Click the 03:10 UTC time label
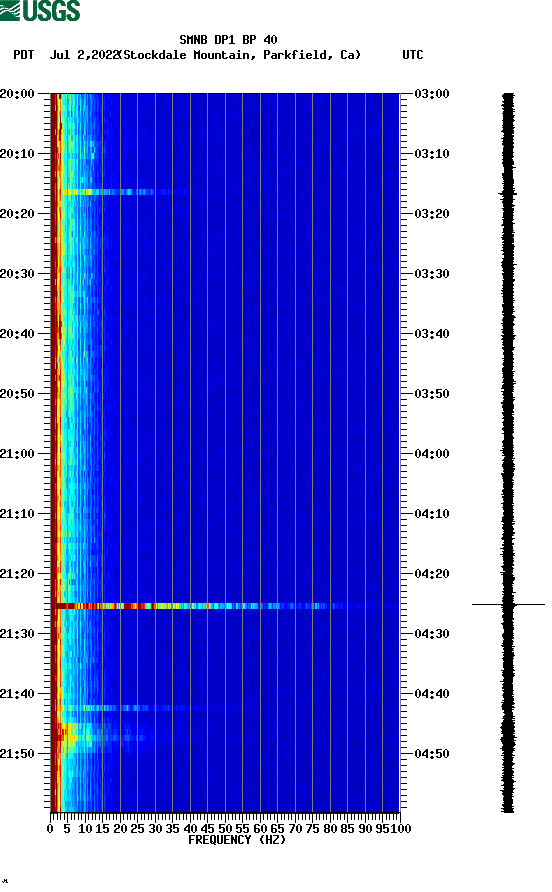Image resolution: width=552 pixels, height=892 pixels. coord(432,154)
